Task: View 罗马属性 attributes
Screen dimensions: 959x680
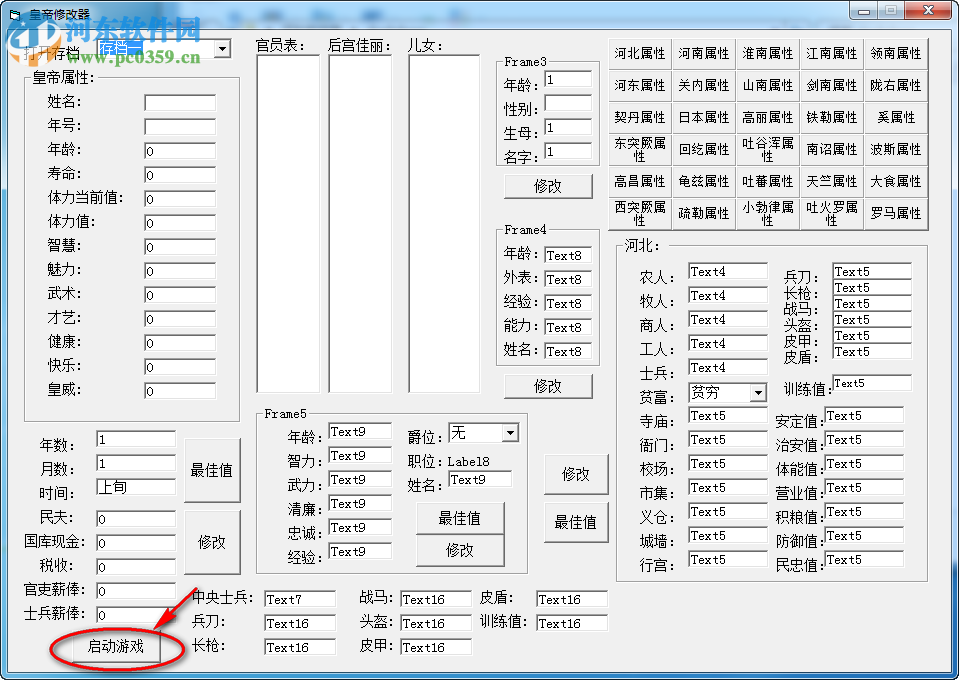Action: pyautogui.click(x=895, y=212)
